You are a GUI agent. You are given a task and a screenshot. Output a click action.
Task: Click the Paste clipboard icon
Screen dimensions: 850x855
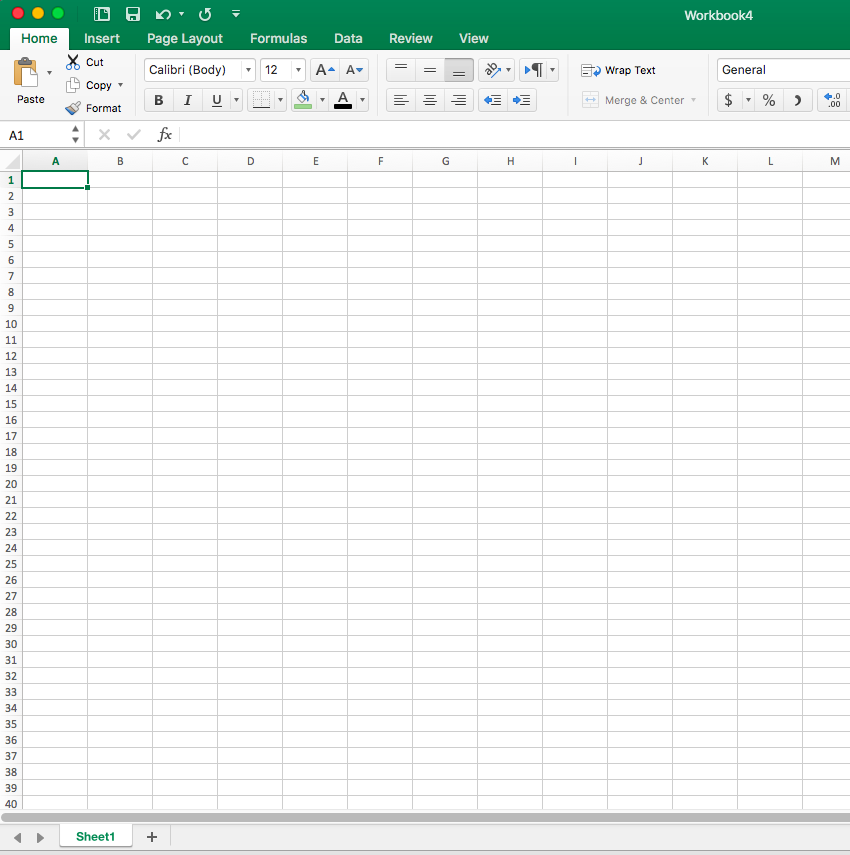tap(26, 73)
